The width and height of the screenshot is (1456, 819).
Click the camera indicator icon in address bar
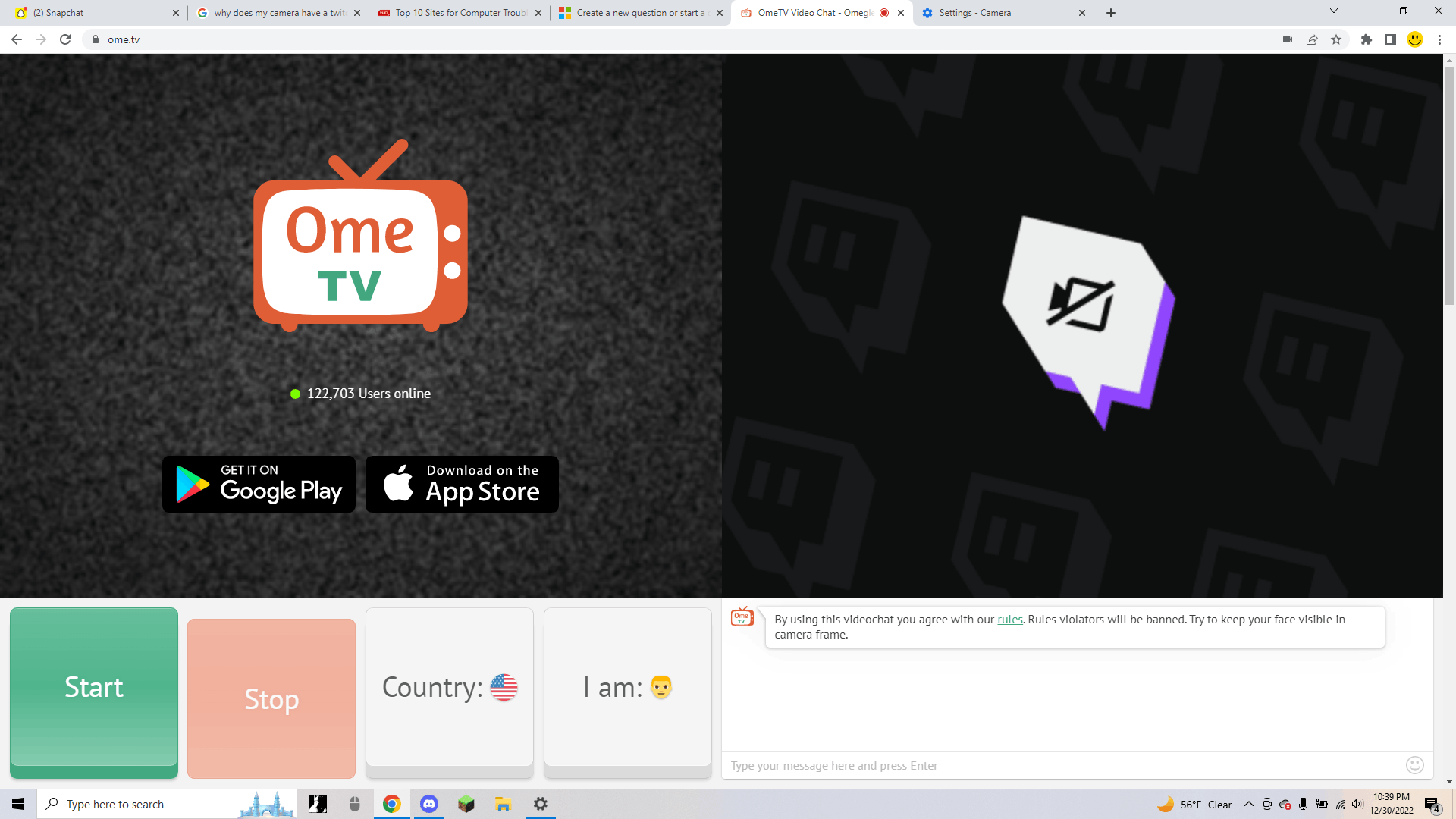[1288, 39]
